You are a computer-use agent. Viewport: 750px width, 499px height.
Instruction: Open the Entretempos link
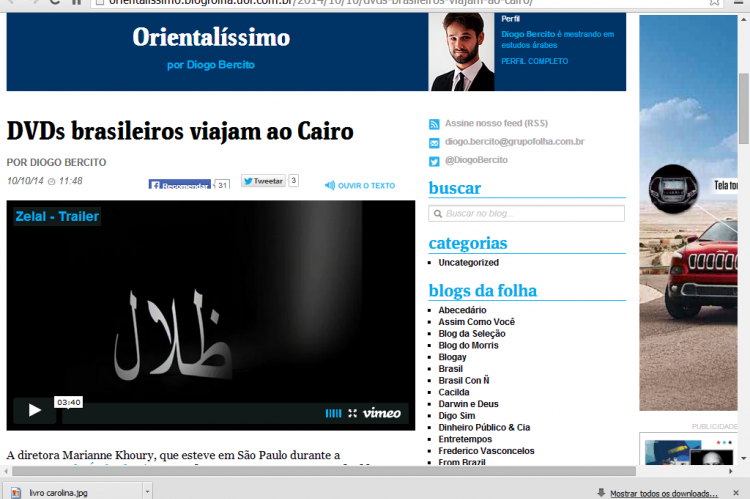465,439
